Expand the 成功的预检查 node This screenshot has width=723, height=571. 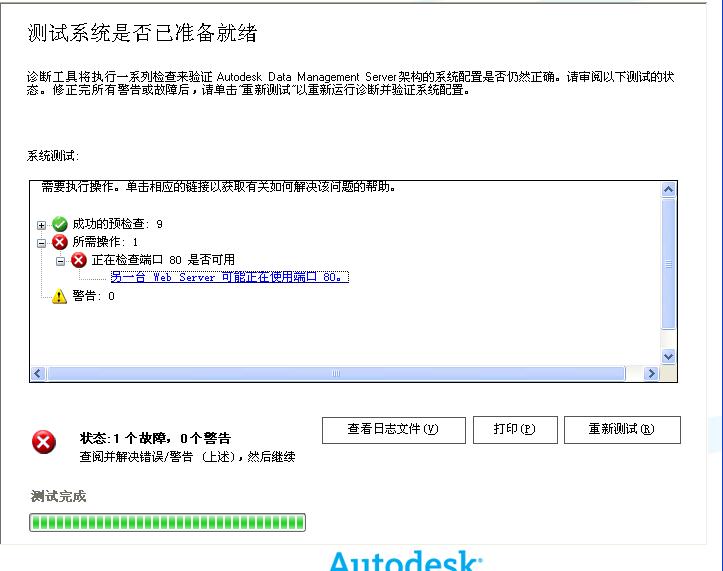coord(41,225)
